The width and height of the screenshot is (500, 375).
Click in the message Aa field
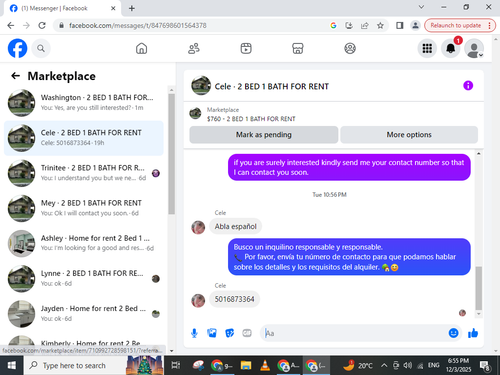355,333
